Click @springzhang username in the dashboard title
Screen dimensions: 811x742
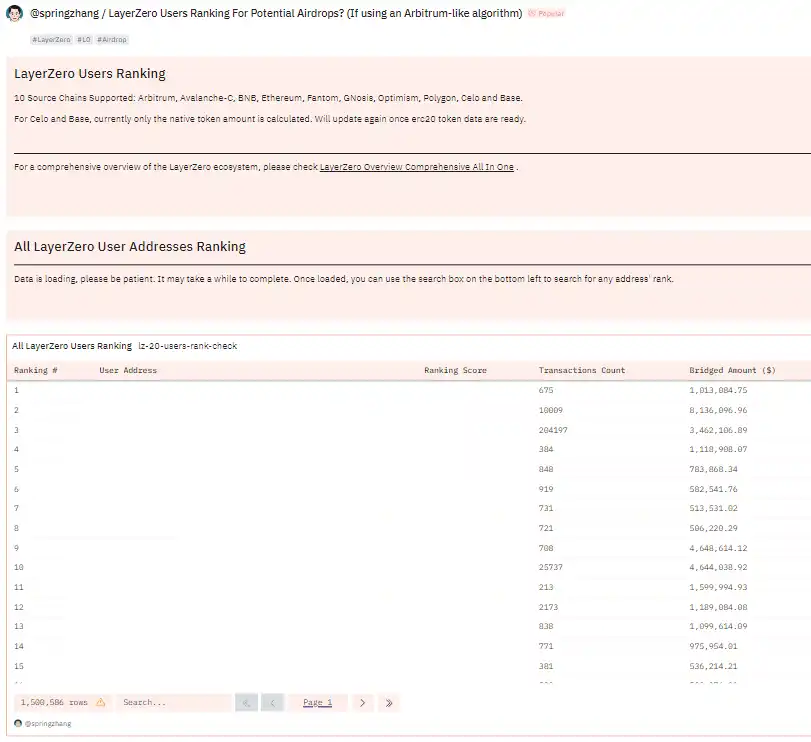click(65, 13)
